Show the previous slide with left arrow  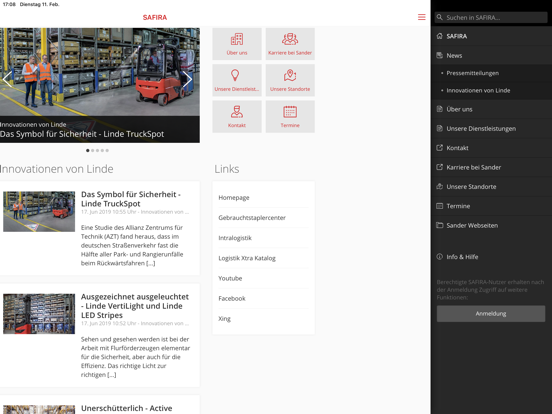click(7, 79)
